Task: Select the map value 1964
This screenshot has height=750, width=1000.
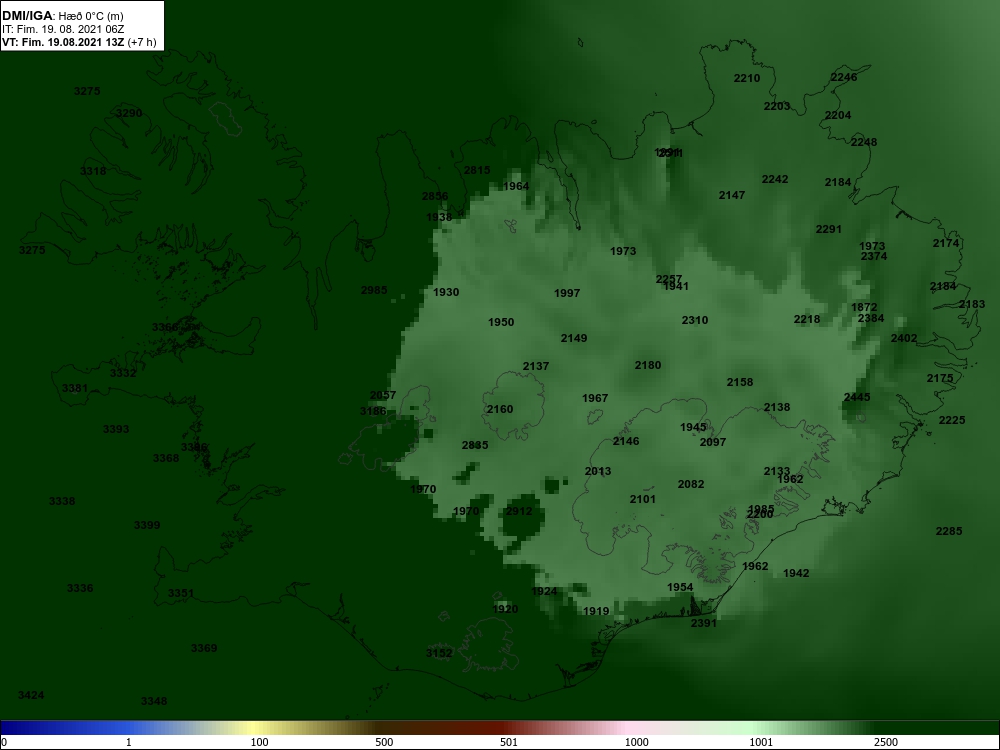Action: click(x=516, y=186)
